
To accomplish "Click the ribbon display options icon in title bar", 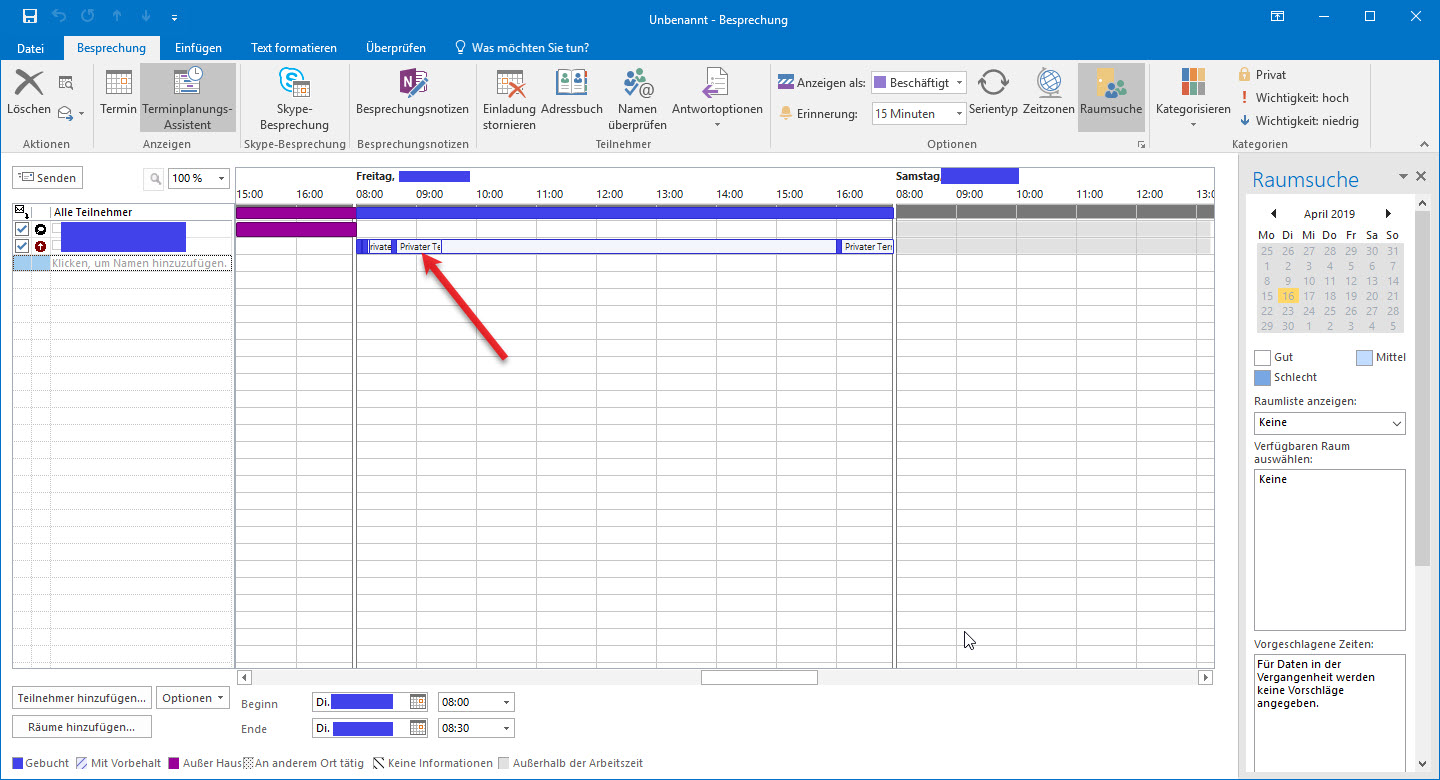I will click(1277, 17).
